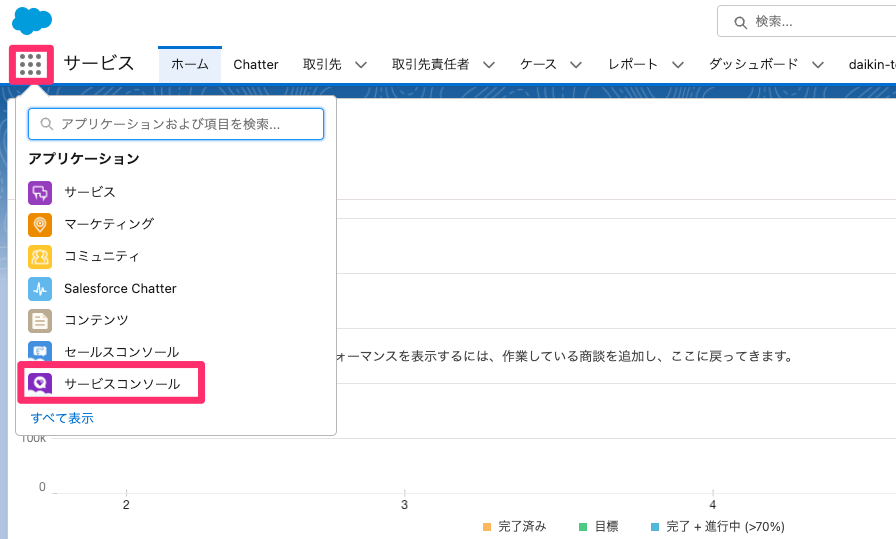Expand the 取引先 dropdown chevron
This screenshot has width=896, height=539.
pyautogui.click(x=361, y=65)
